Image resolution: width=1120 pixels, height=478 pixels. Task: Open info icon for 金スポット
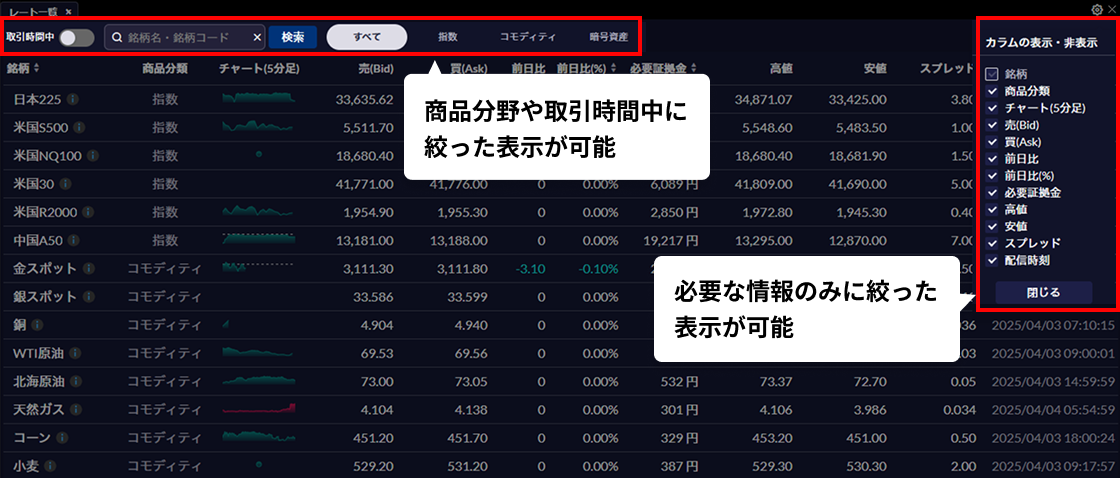click(89, 269)
